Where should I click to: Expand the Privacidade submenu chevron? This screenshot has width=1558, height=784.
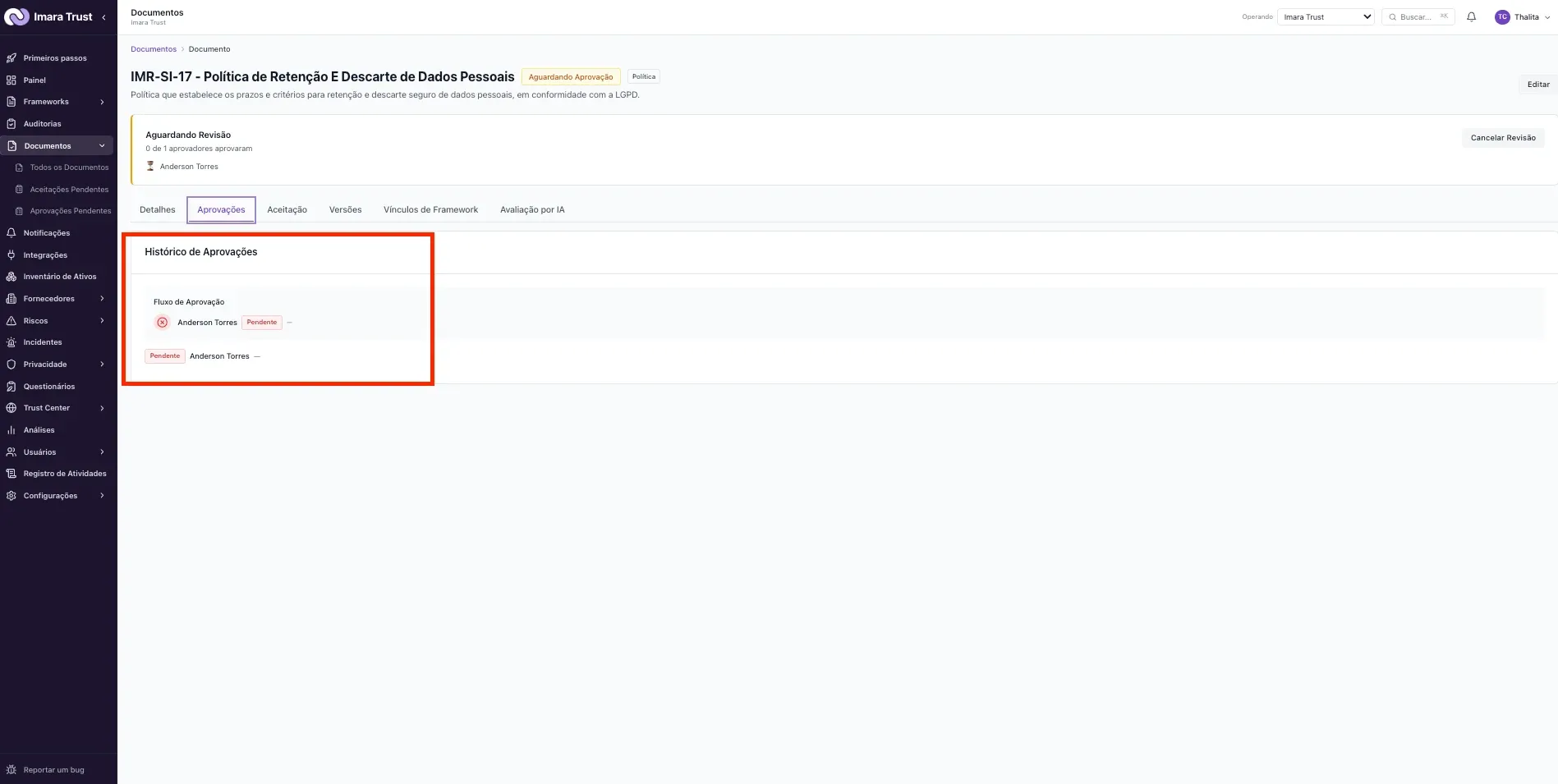tap(102, 364)
